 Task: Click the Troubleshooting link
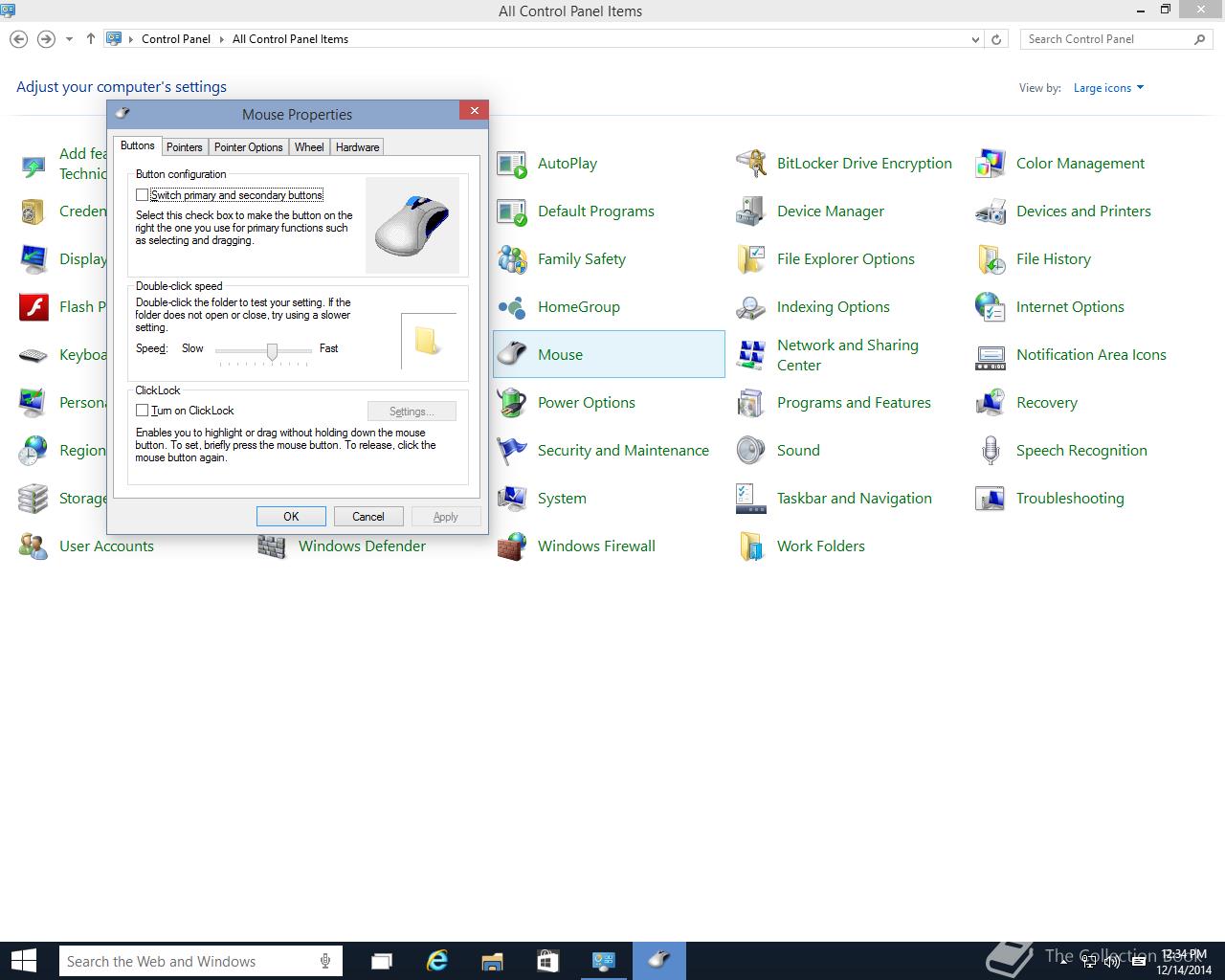(x=1070, y=499)
